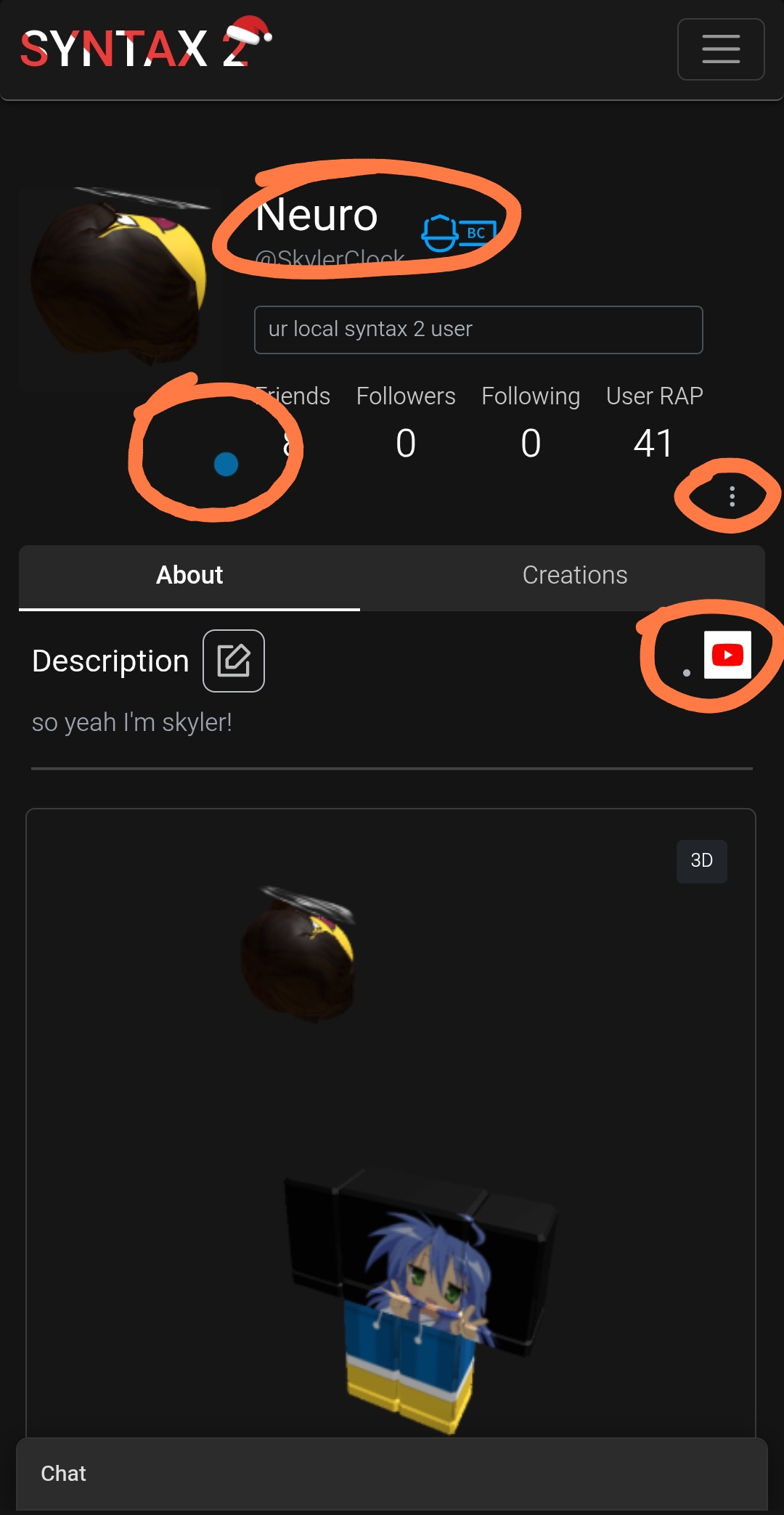Open the hamburger navigation menu
The height and width of the screenshot is (1515, 784).
tap(720, 49)
